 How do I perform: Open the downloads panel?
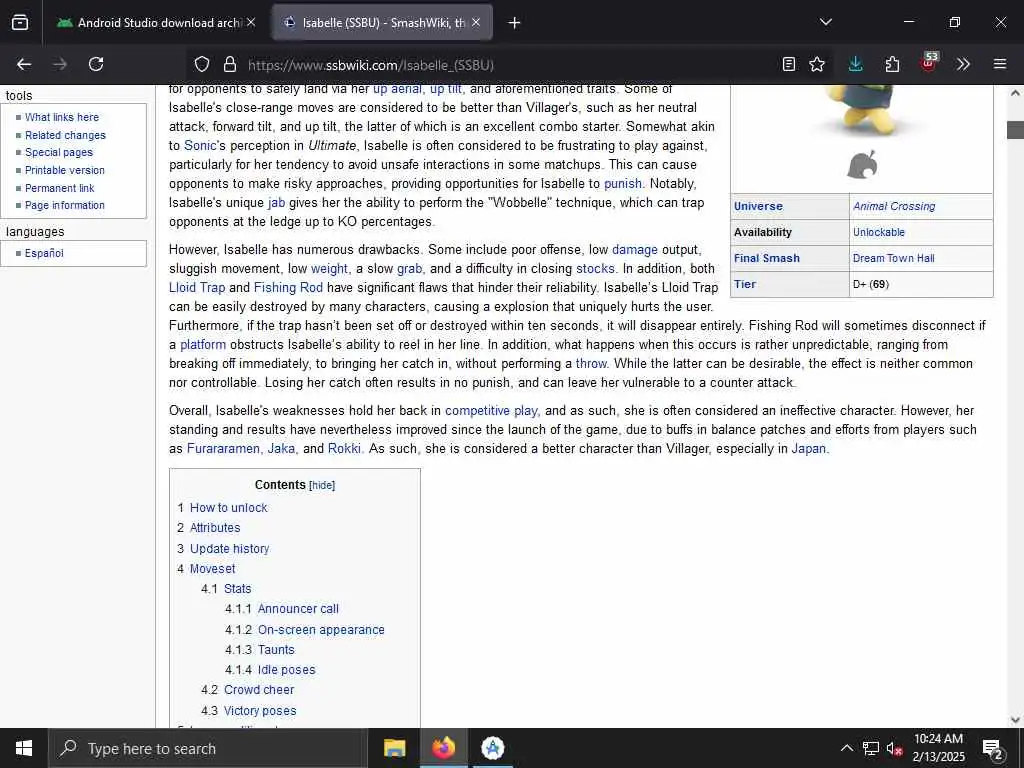point(856,64)
